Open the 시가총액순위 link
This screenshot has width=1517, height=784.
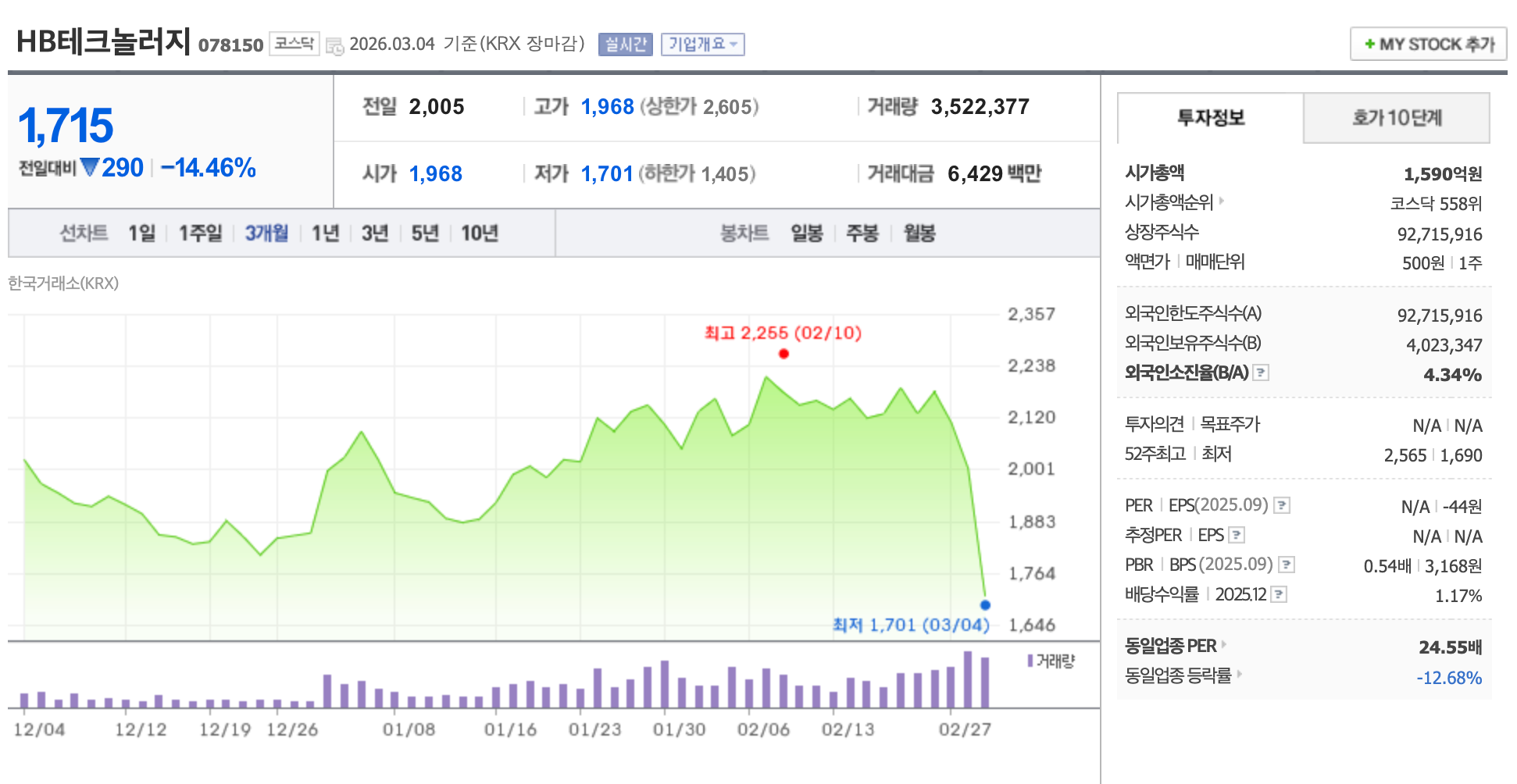click(x=1169, y=202)
